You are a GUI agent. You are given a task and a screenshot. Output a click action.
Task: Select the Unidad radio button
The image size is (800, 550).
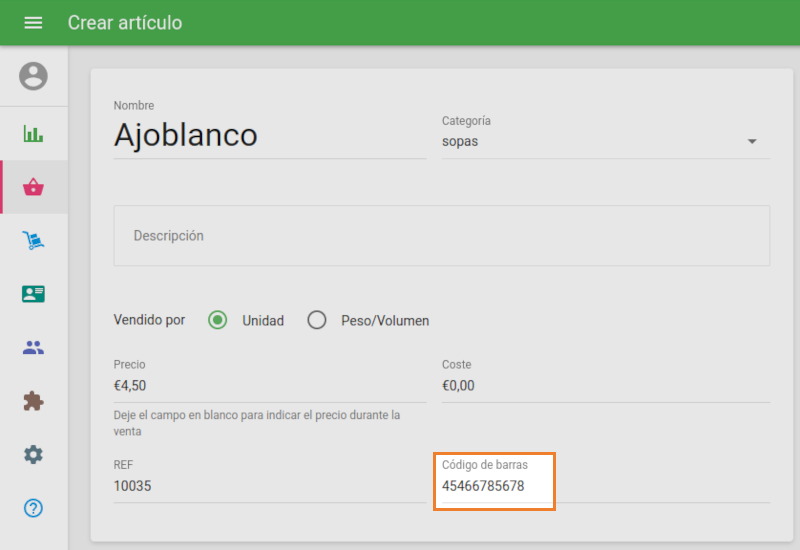pos(218,321)
